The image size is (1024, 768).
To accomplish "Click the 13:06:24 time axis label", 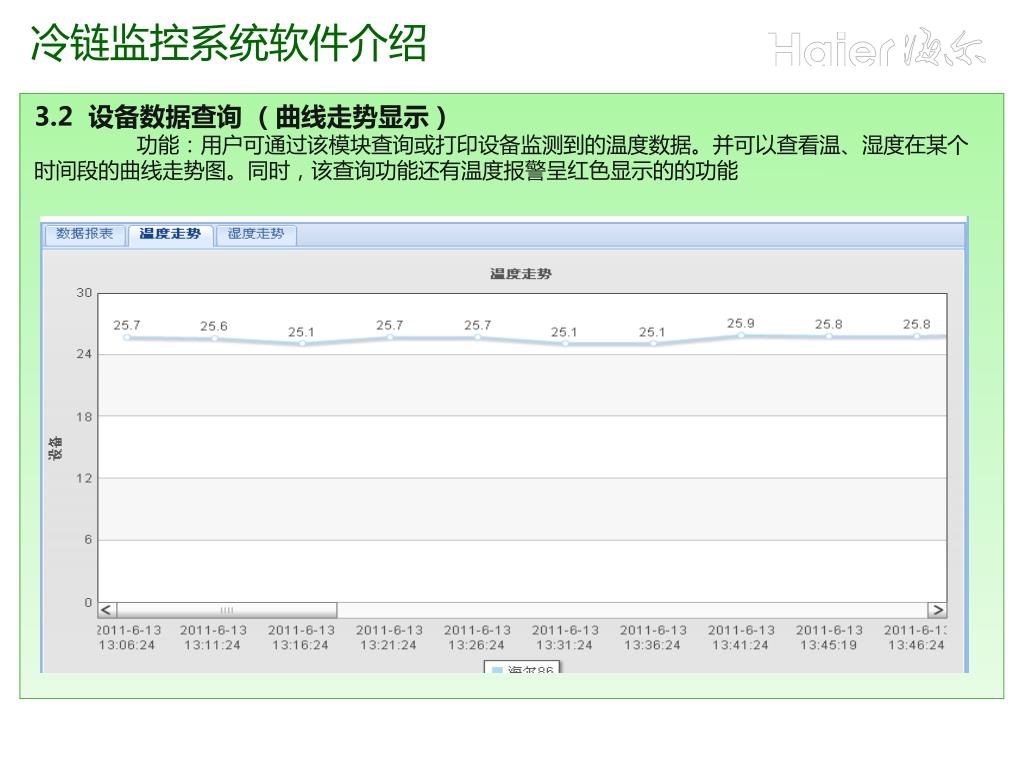I will (128, 638).
